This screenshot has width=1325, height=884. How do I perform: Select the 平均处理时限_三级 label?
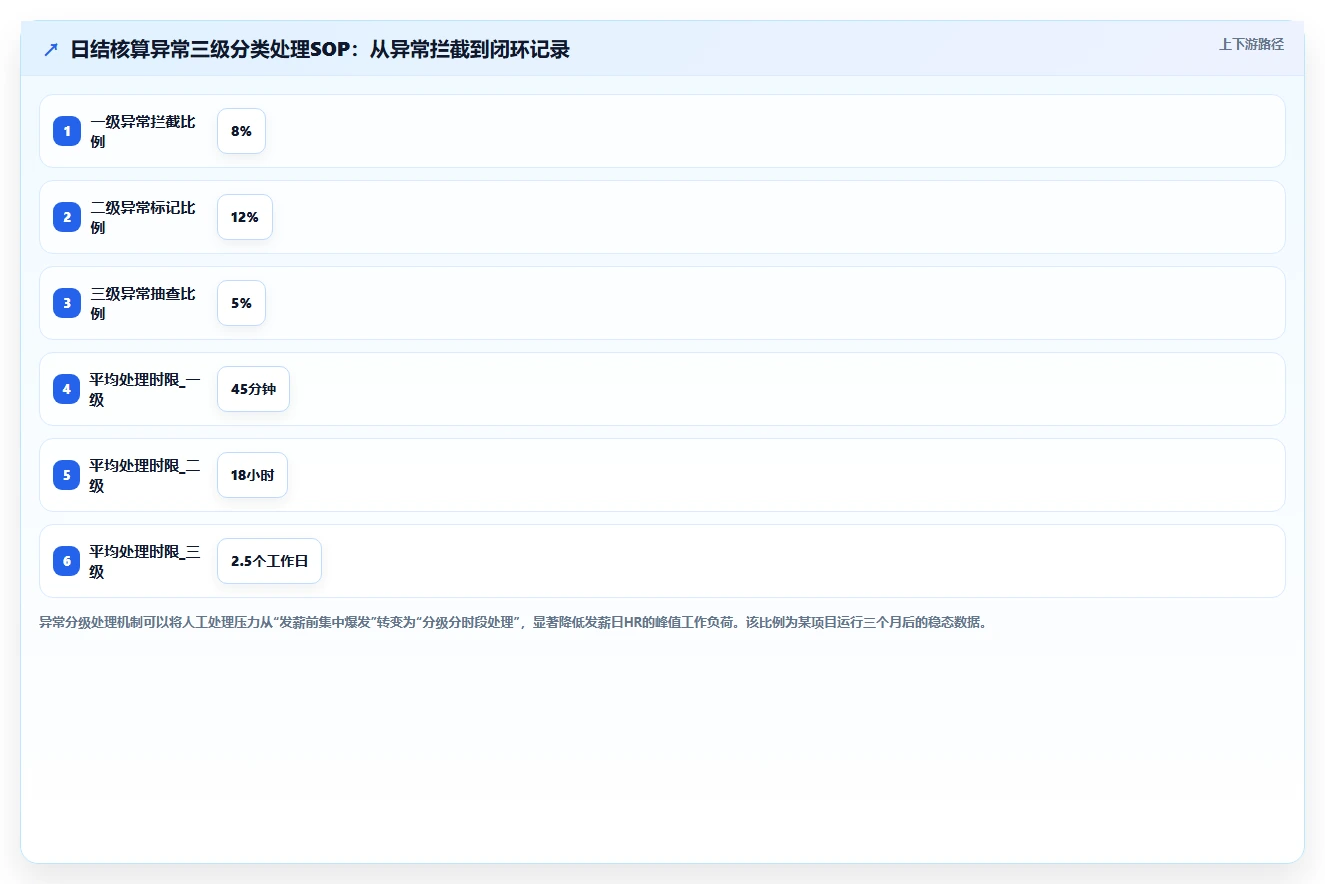145,561
